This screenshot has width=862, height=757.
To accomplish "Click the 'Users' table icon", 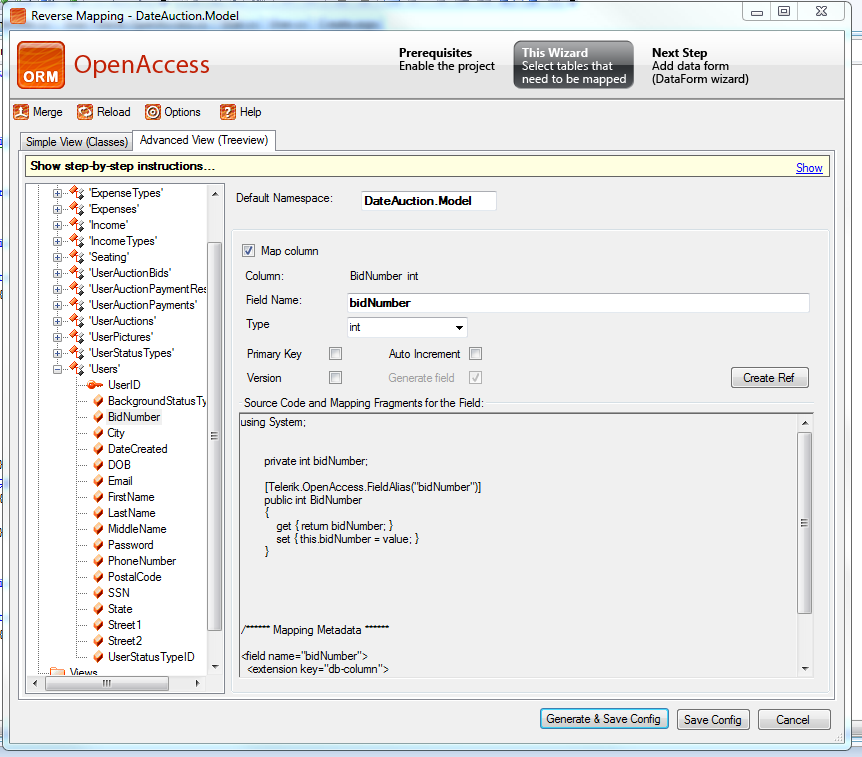I will [77, 369].
